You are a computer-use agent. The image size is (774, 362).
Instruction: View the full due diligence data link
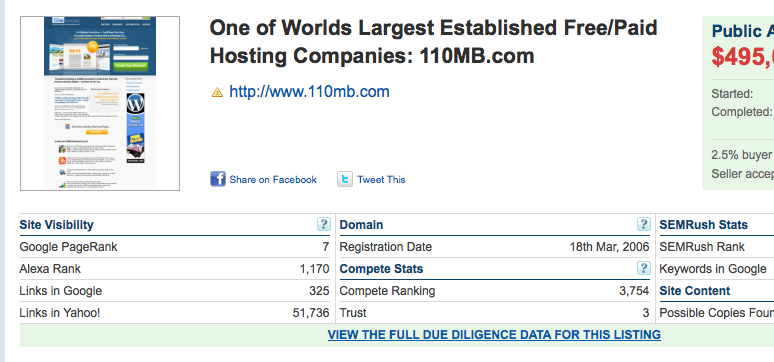coord(494,334)
